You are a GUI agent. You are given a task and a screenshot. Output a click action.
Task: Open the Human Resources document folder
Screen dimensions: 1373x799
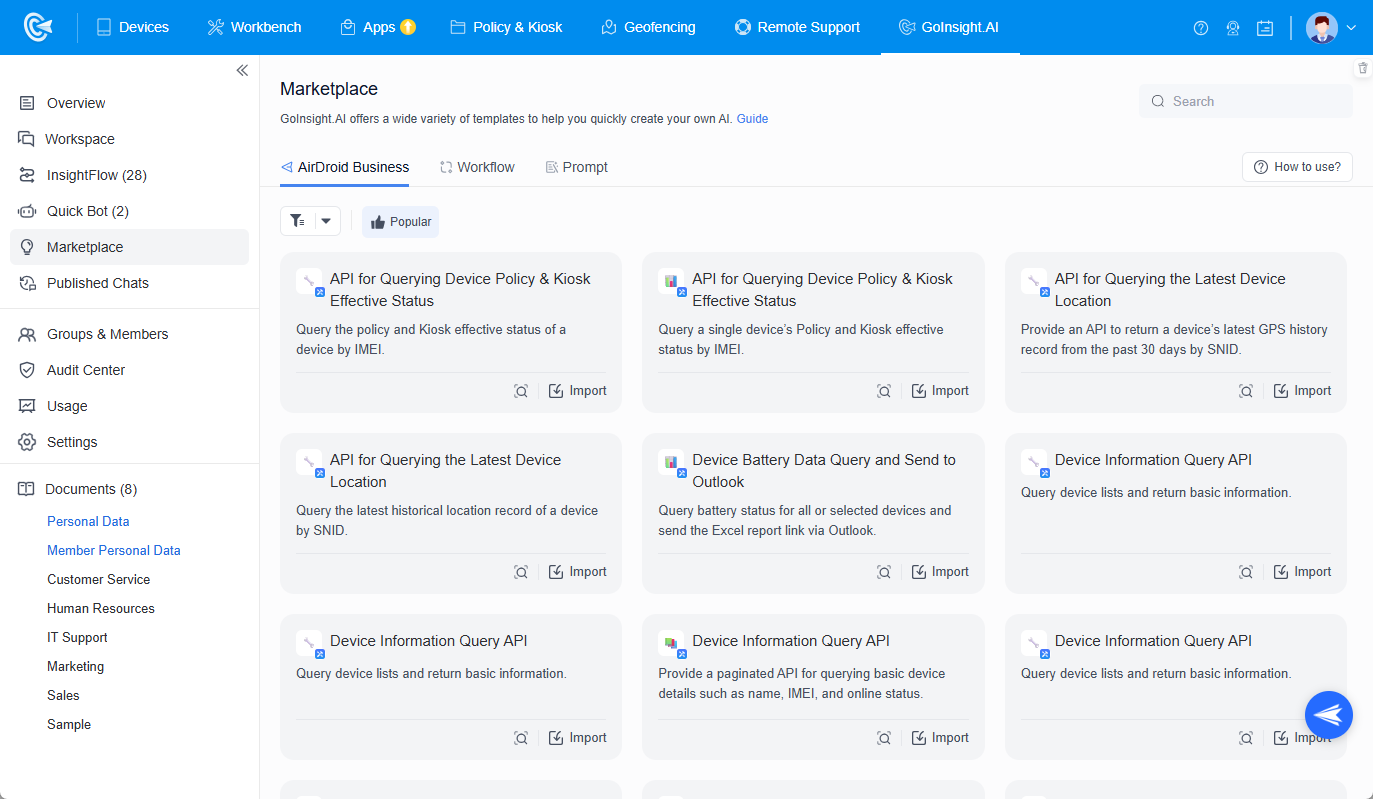pyautogui.click(x=101, y=608)
